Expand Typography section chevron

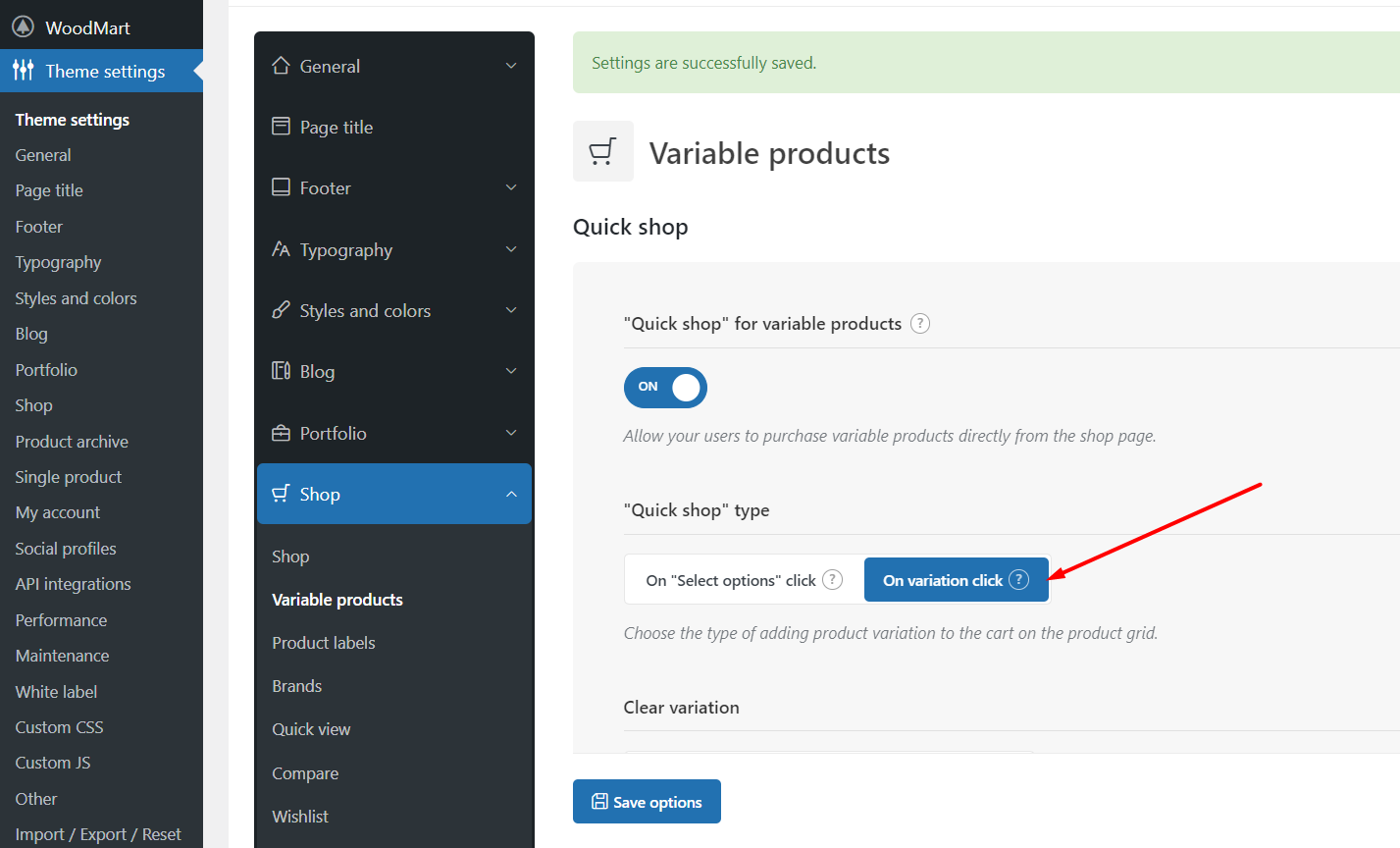[x=511, y=249]
